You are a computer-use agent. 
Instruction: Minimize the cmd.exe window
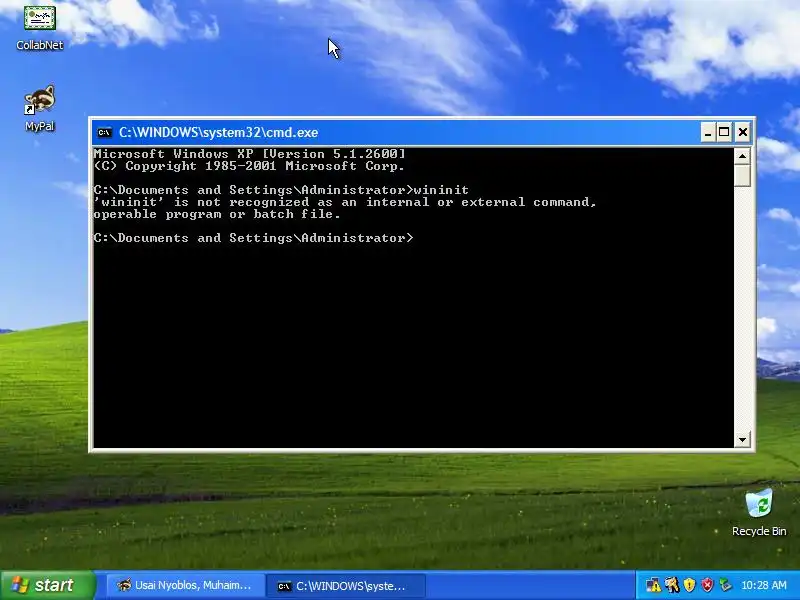(x=708, y=133)
